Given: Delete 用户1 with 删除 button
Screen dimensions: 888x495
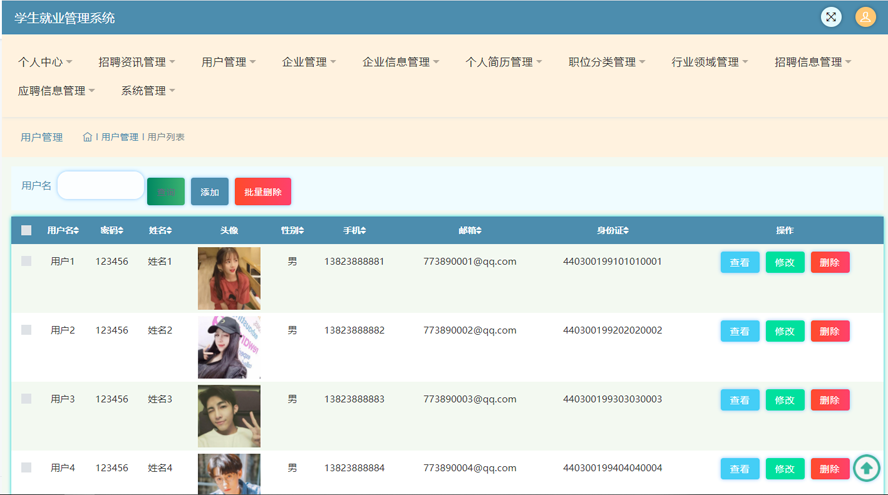Looking at the screenshot, I should [x=830, y=262].
